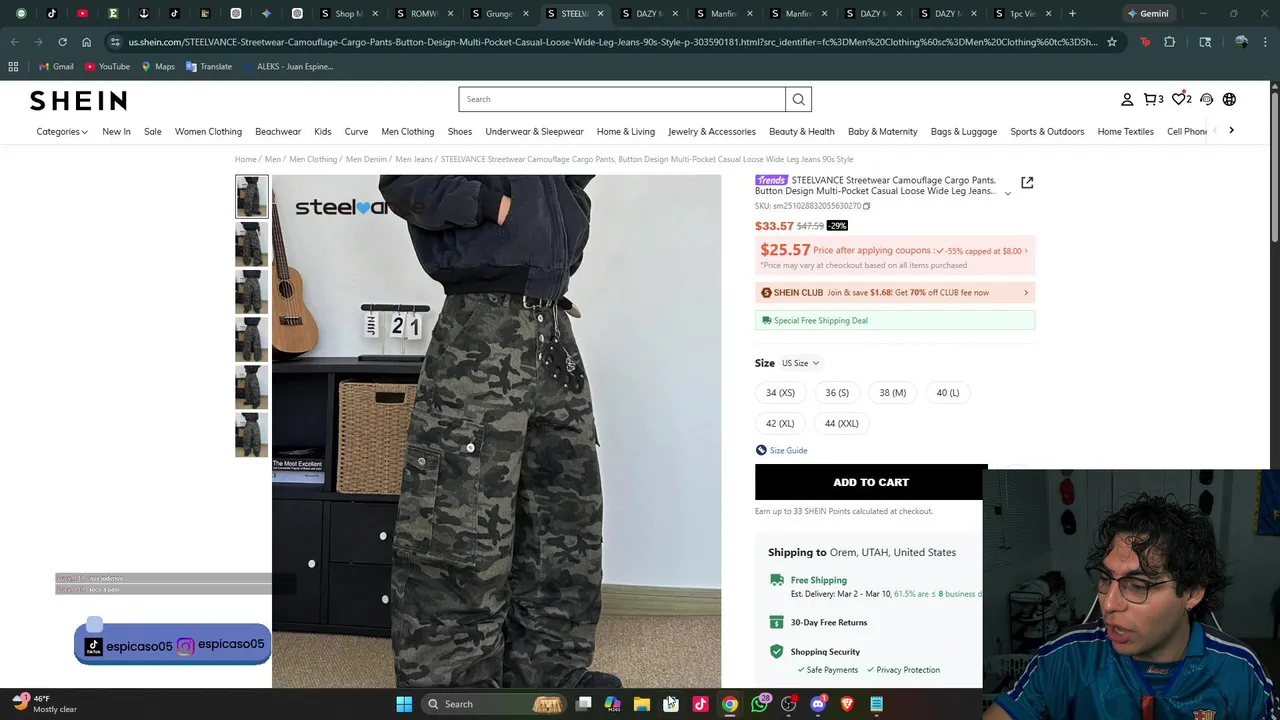
Task: Select size 38 (M)
Action: click(892, 393)
